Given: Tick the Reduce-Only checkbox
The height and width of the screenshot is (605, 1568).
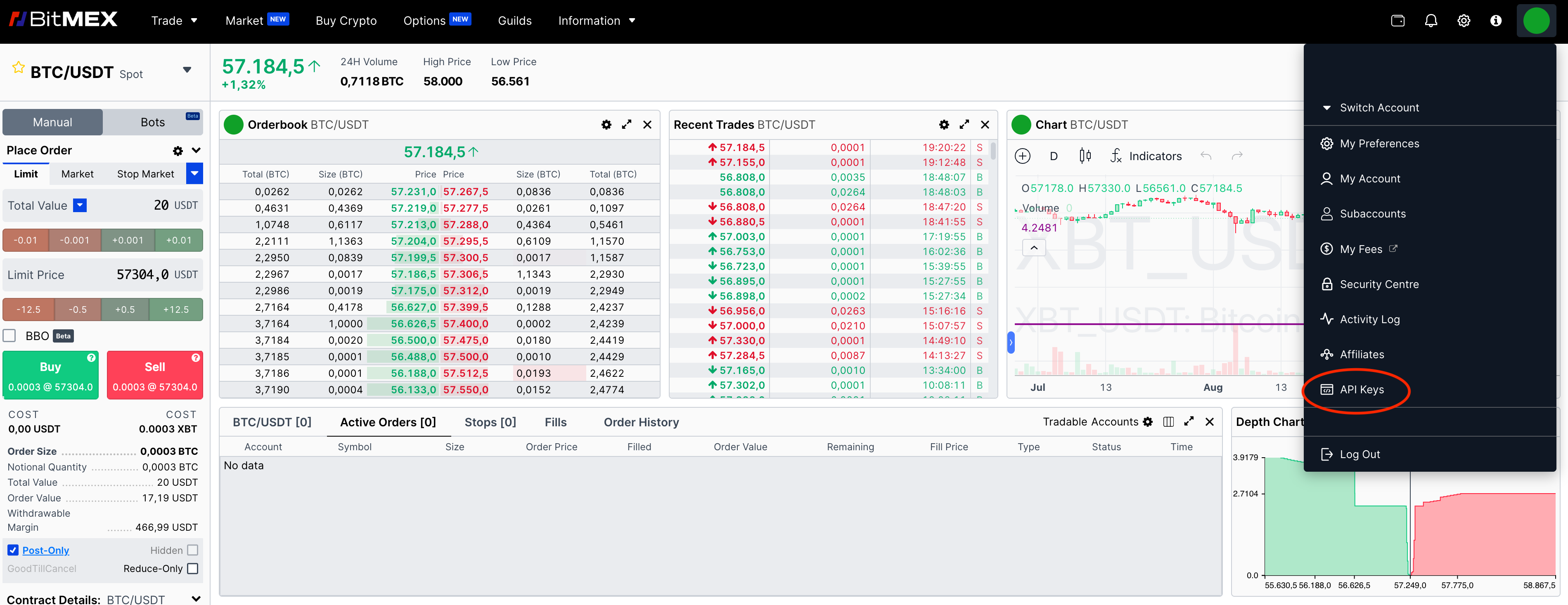Looking at the screenshot, I should pyautogui.click(x=192, y=569).
